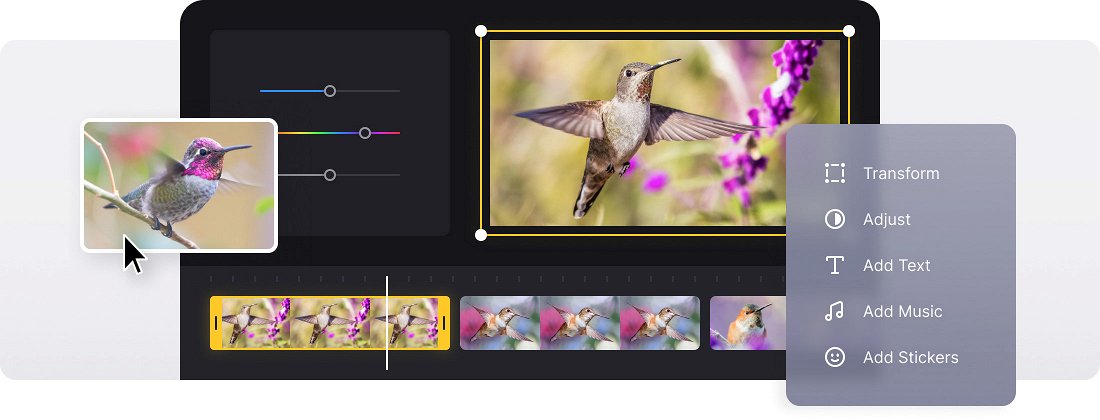Open the Adjust option label
Screen dimensions: 1100x420
887,219
